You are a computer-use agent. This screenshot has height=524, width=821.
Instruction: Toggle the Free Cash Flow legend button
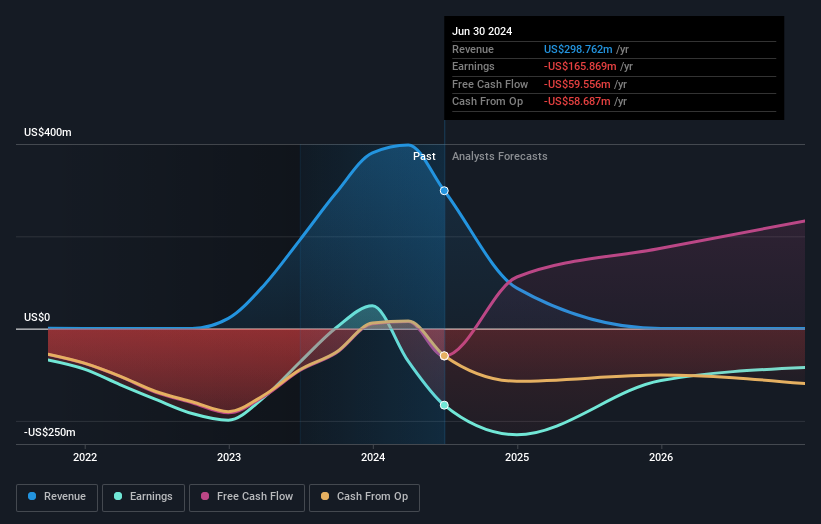(247, 497)
